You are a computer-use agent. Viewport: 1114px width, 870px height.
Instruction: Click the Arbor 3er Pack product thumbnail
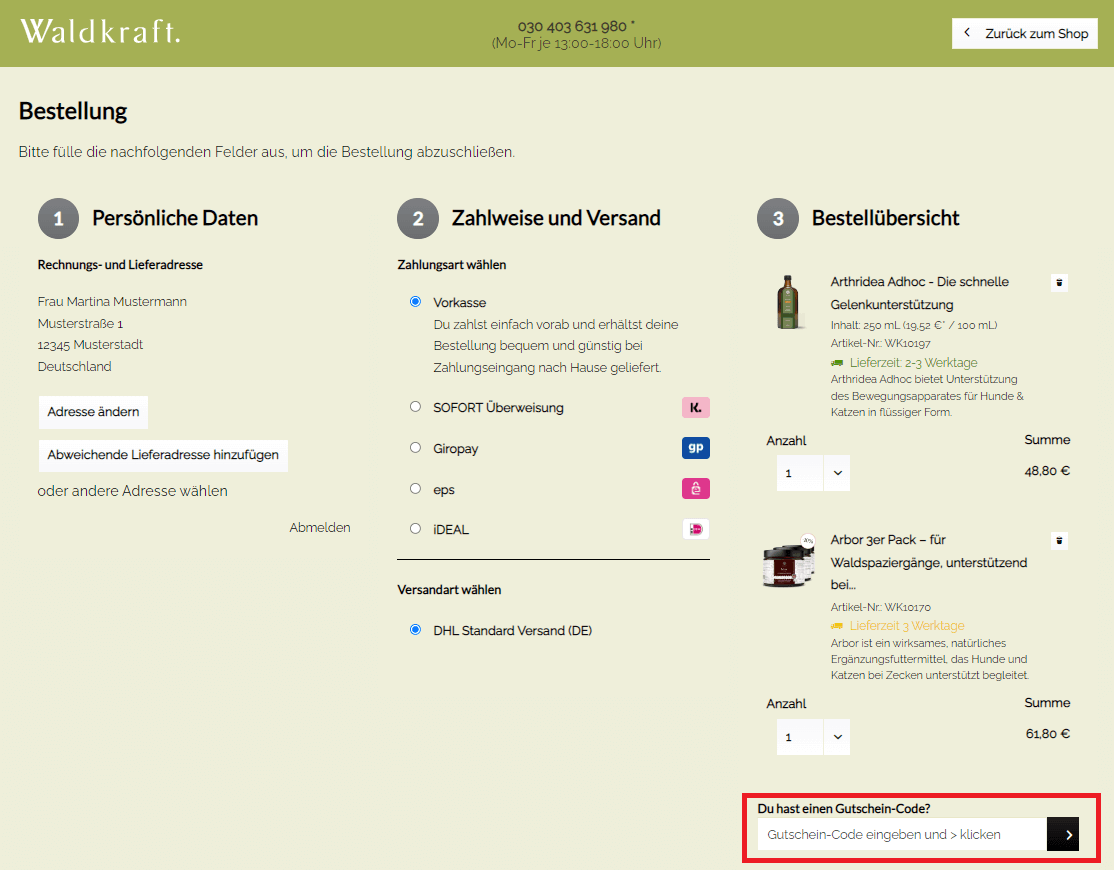point(788,561)
